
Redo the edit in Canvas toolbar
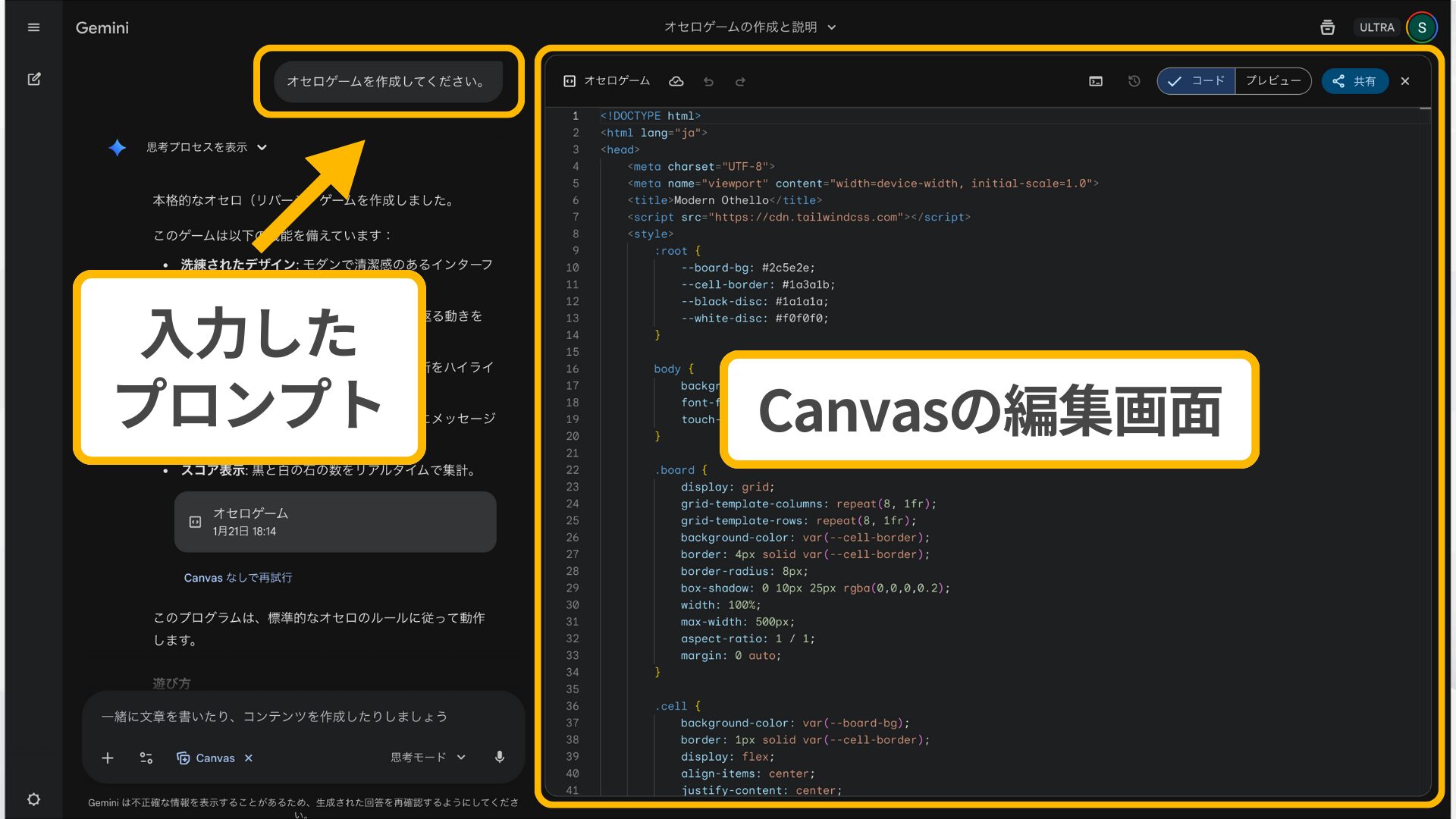[740, 81]
